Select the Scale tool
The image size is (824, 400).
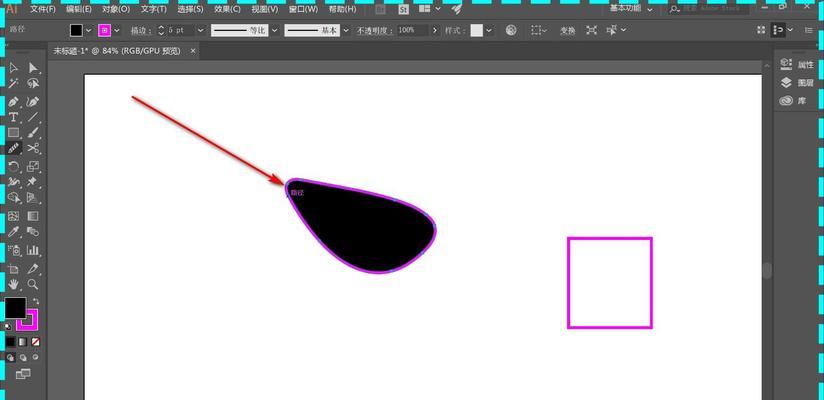[x=33, y=167]
